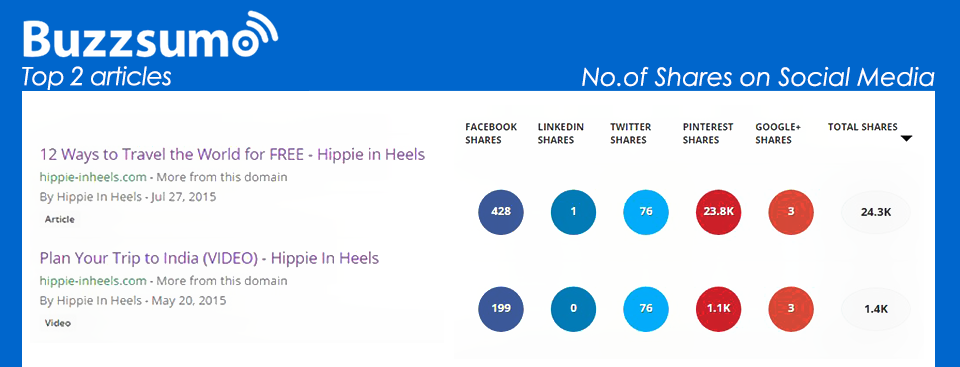Click 'More from this domain' under first article

click(x=222, y=177)
